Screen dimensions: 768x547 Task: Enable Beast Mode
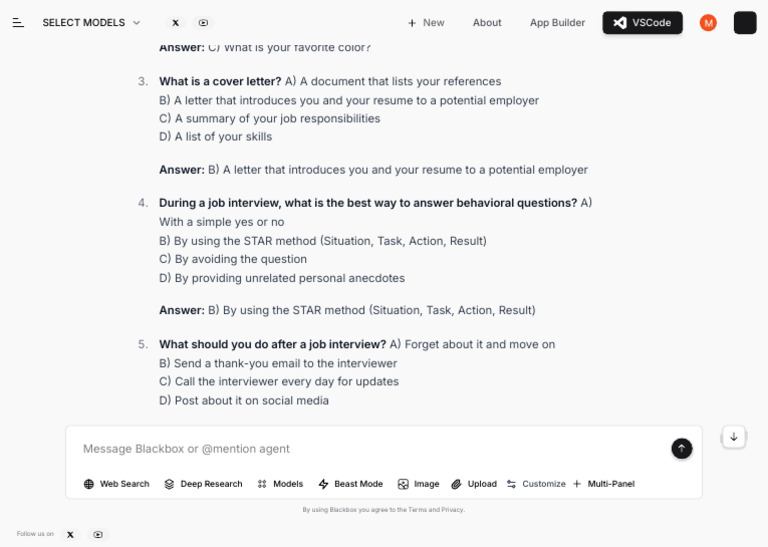click(x=350, y=484)
